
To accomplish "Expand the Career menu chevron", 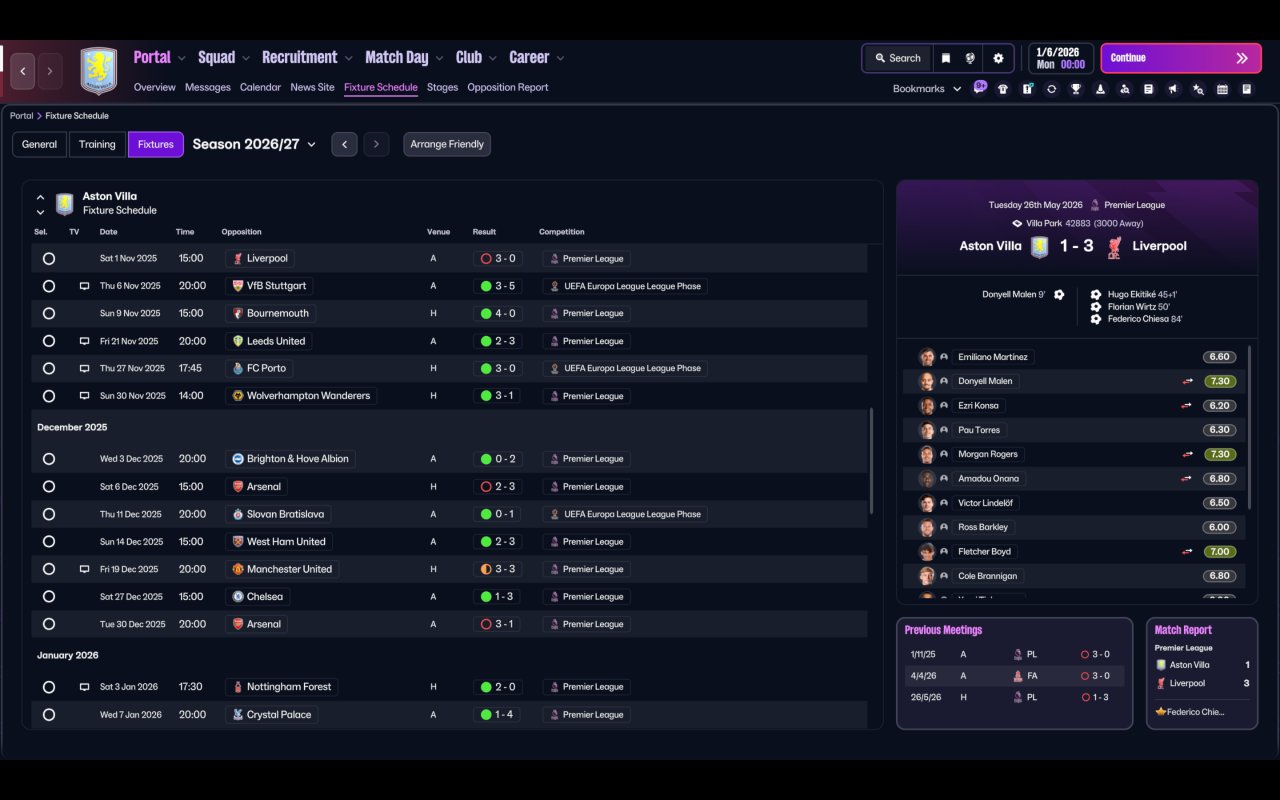I will coord(560,58).
